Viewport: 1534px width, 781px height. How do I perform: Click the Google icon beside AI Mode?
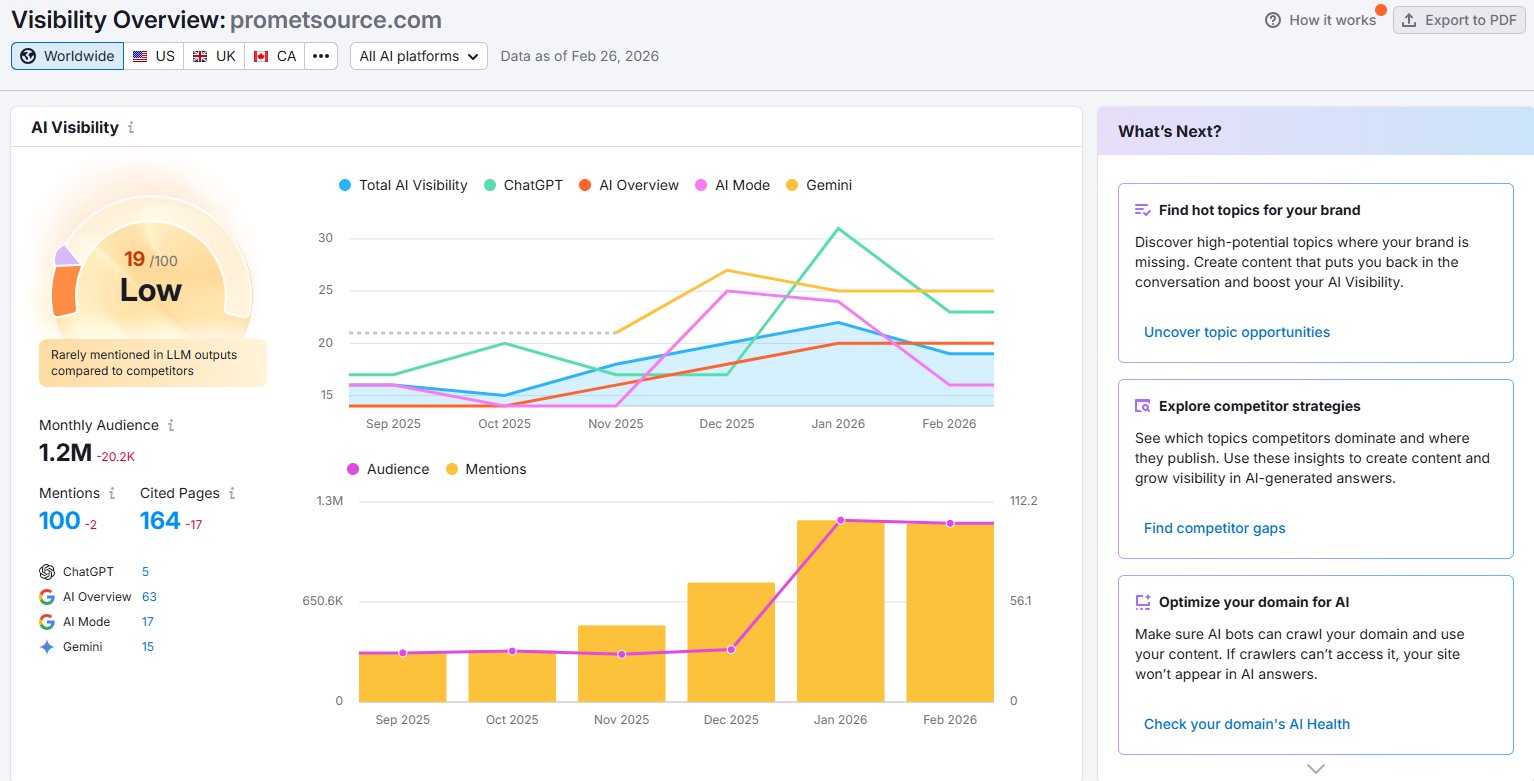[47, 622]
